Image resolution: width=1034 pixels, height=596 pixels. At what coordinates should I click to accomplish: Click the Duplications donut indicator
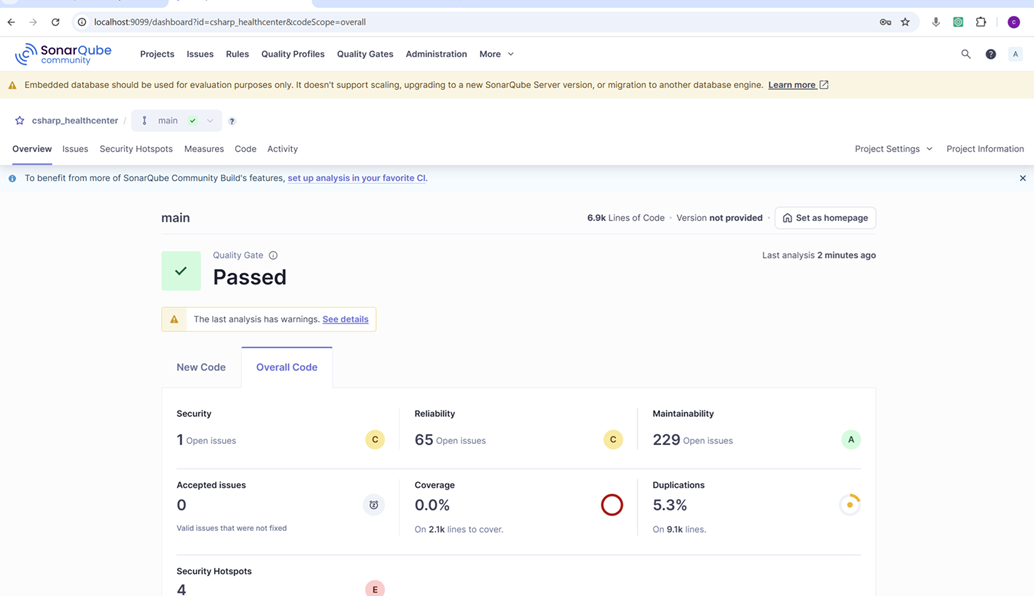tap(849, 505)
